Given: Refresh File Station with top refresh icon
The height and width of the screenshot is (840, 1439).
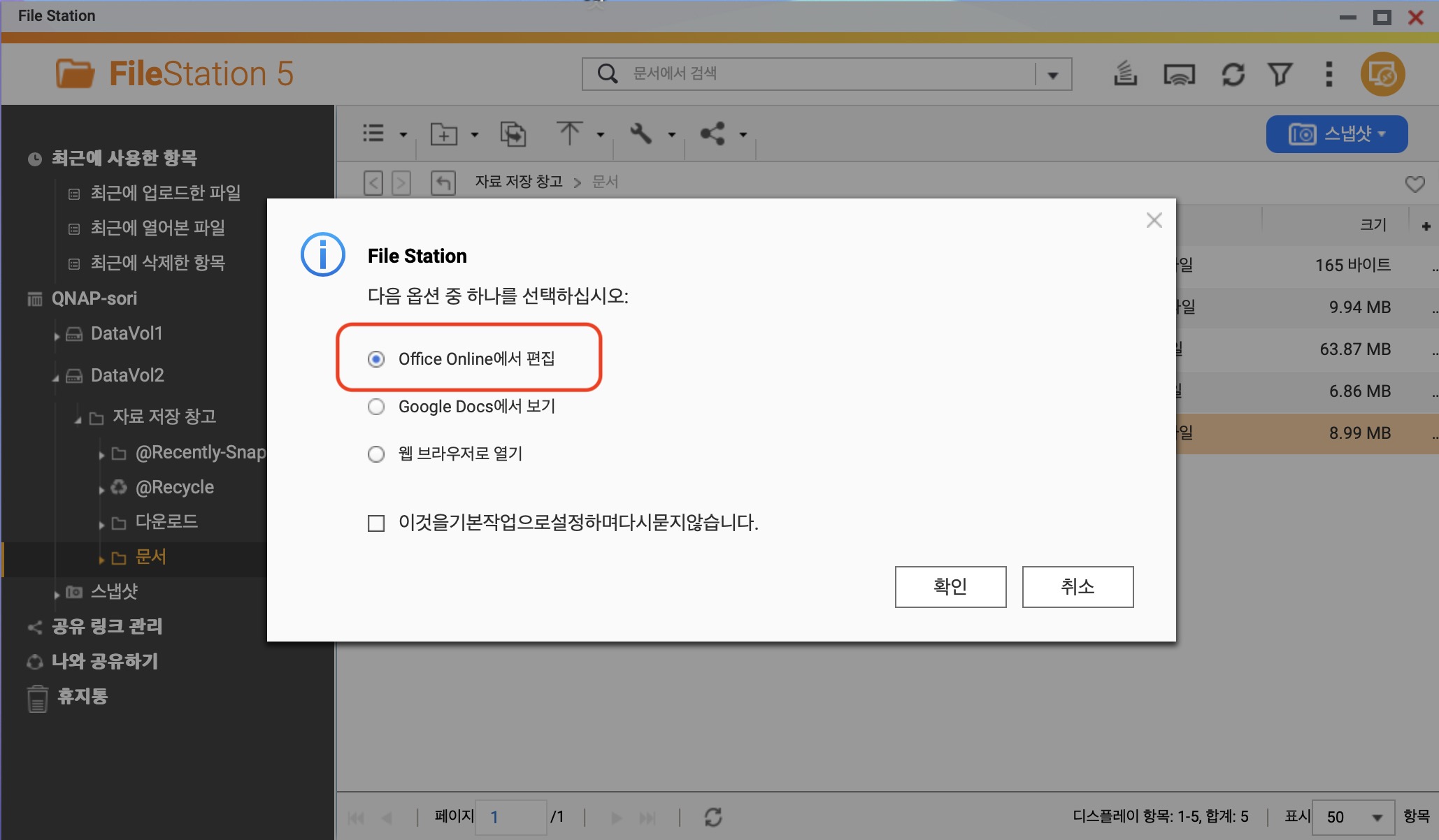Looking at the screenshot, I should [x=1233, y=74].
